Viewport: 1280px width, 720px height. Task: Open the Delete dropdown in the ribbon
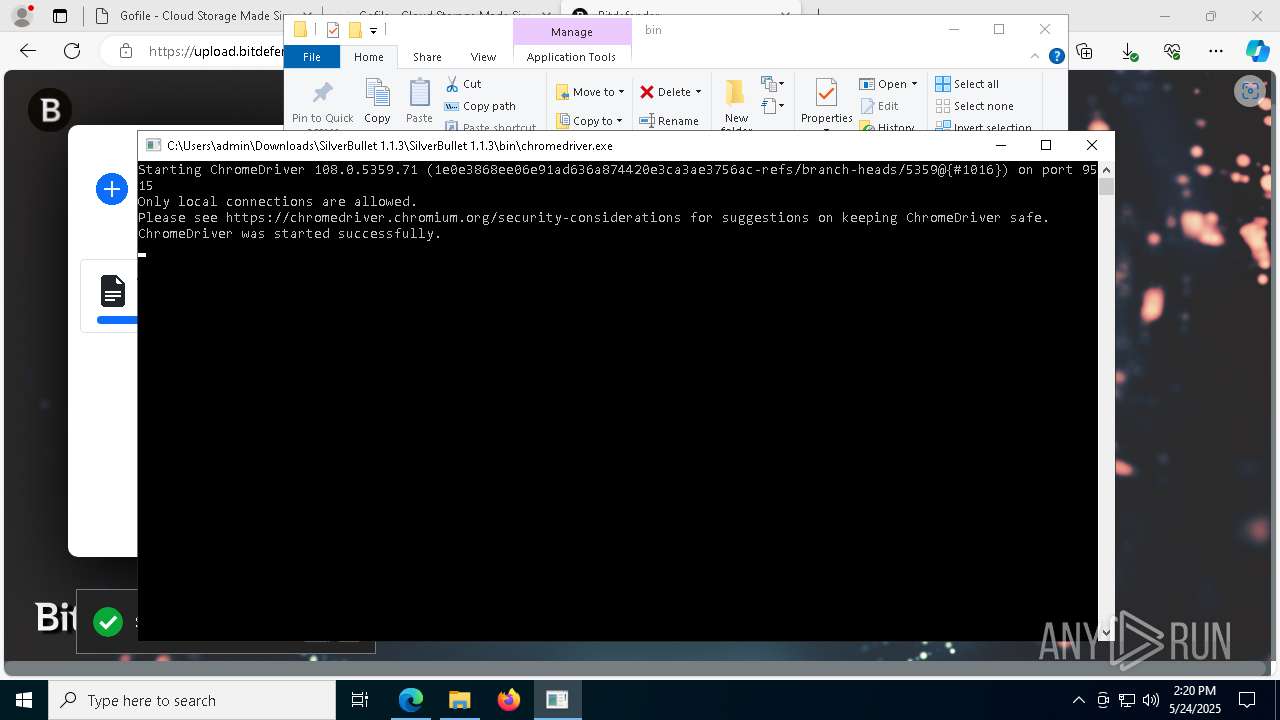coord(670,92)
